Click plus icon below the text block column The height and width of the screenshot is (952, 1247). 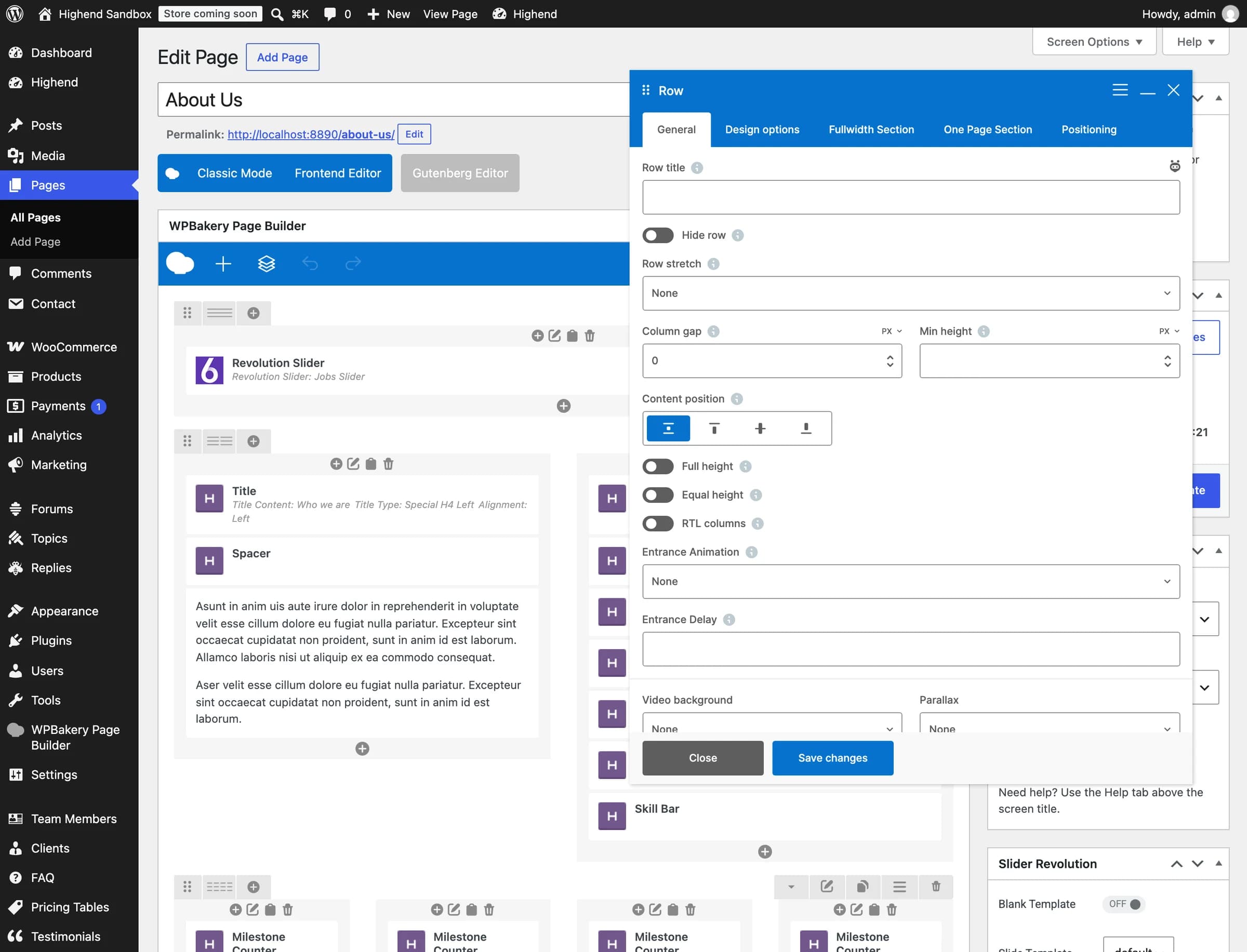(x=362, y=748)
